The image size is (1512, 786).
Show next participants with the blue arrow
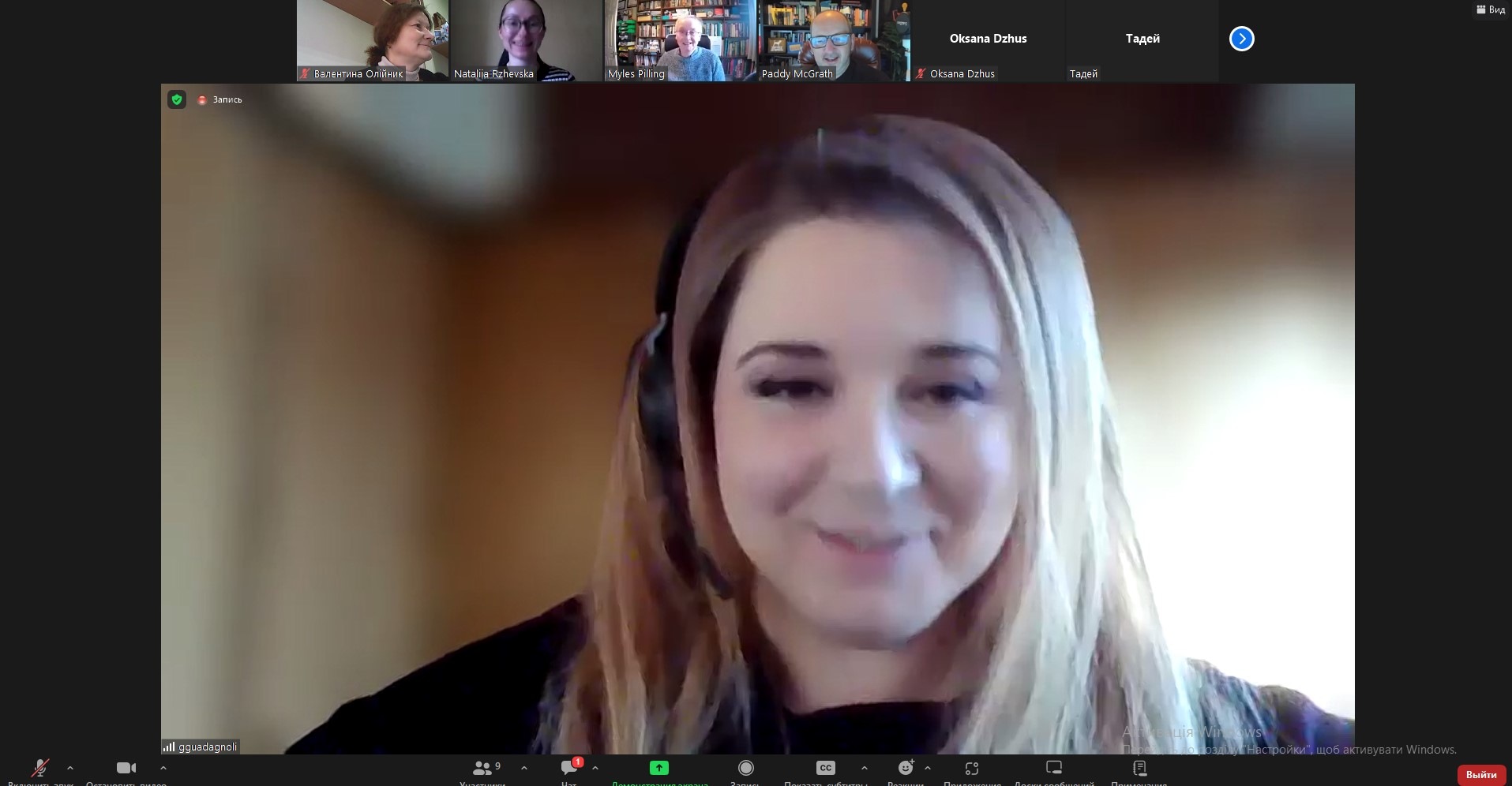(x=1242, y=39)
